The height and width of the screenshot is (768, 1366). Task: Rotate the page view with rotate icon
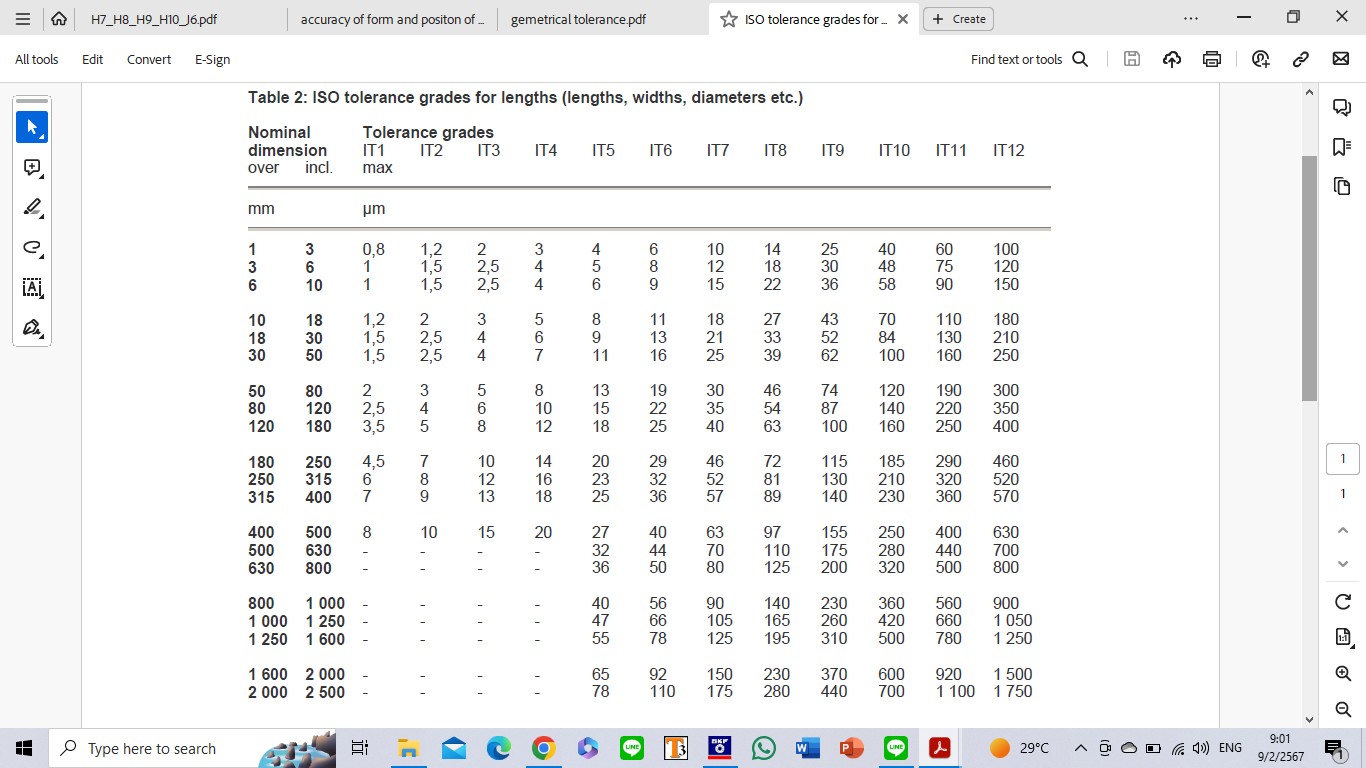tap(1343, 601)
